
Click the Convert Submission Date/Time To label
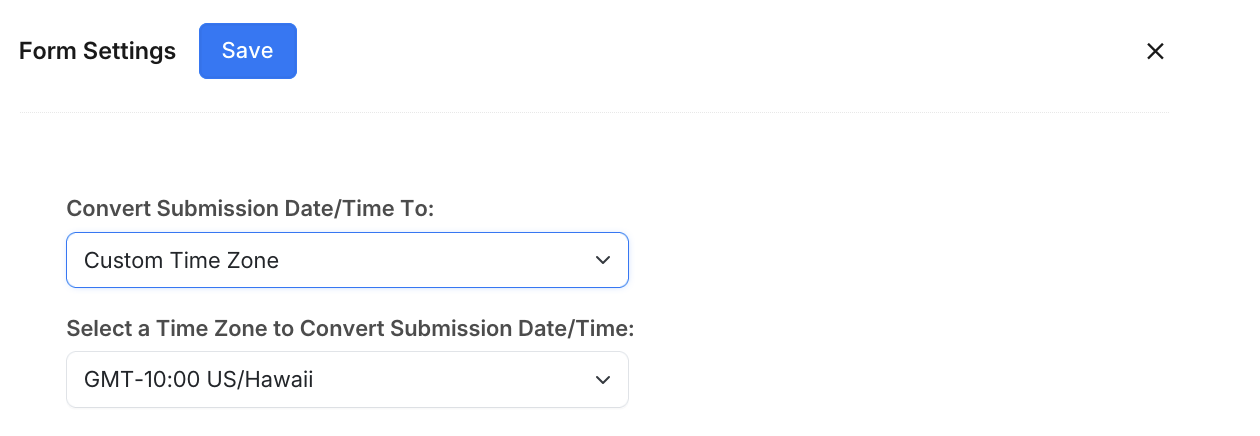point(250,208)
